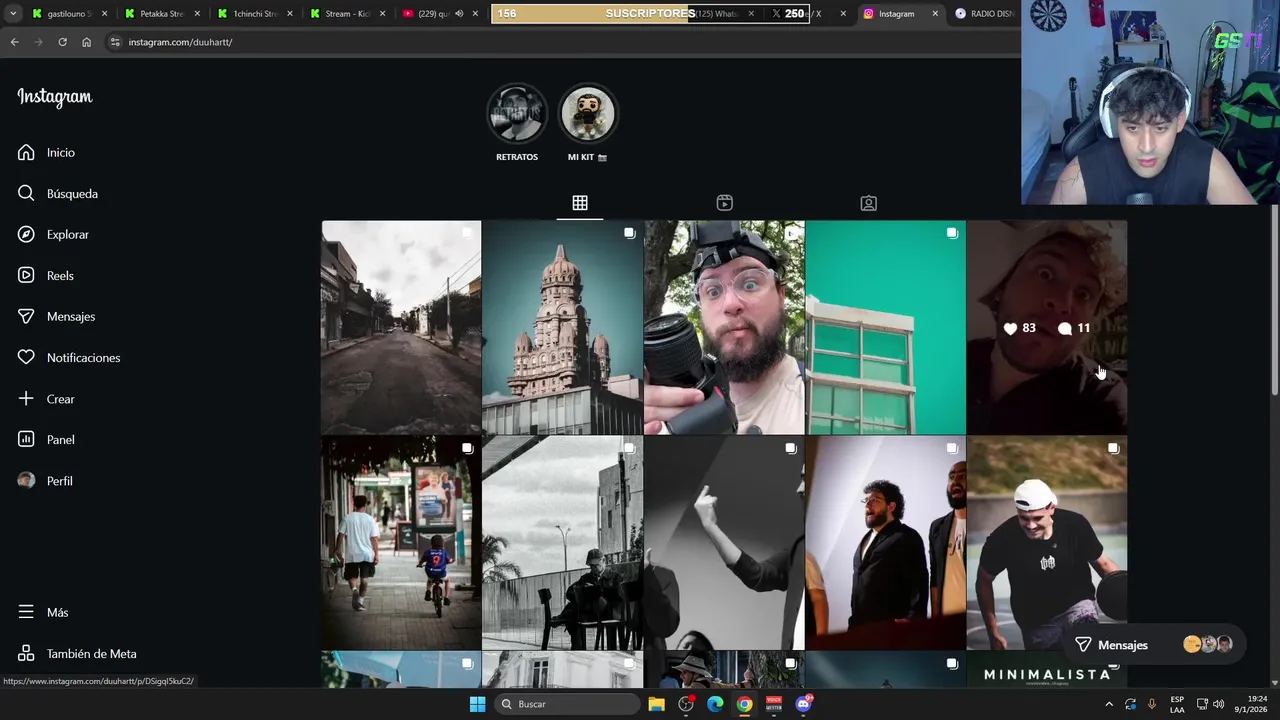
Task: Open OBS Studio from taskbar
Action: coord(686,704)
